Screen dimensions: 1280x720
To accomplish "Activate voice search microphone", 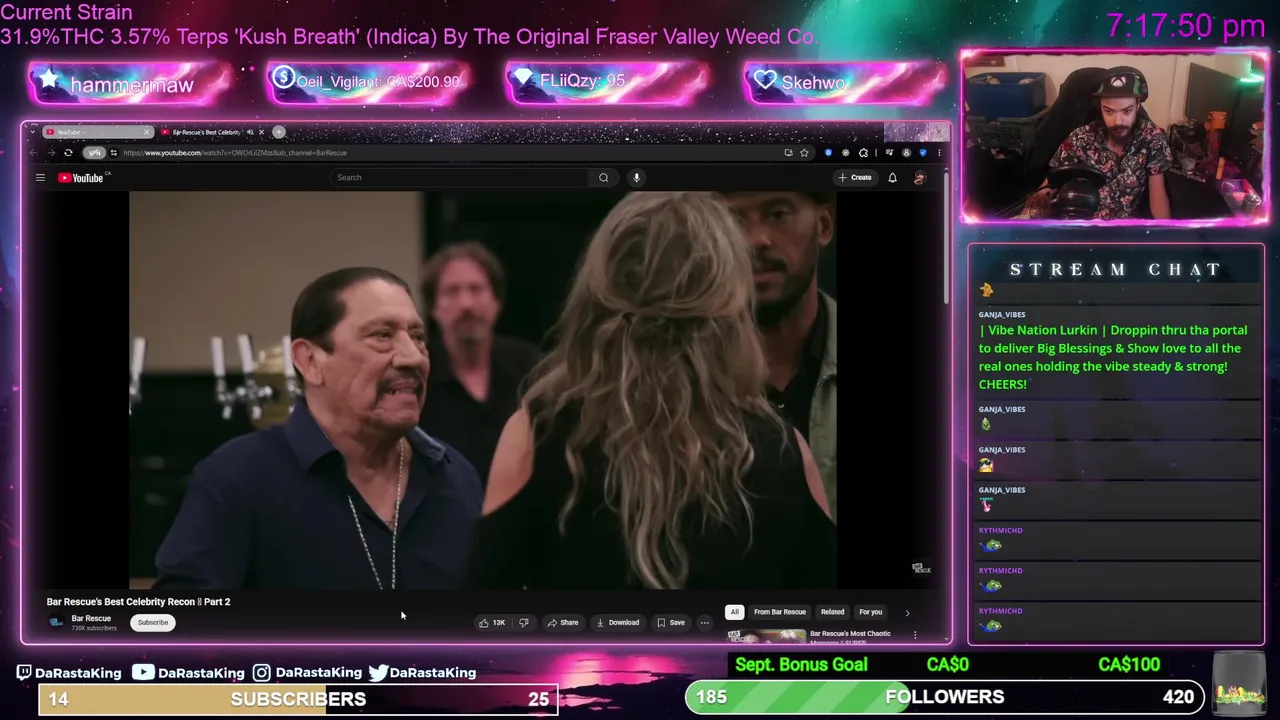I will pos(636,178).
